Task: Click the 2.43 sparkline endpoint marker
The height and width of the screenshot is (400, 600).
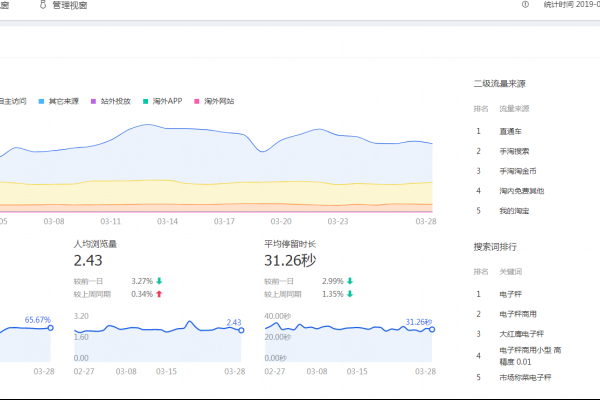Action: (241, 330)
